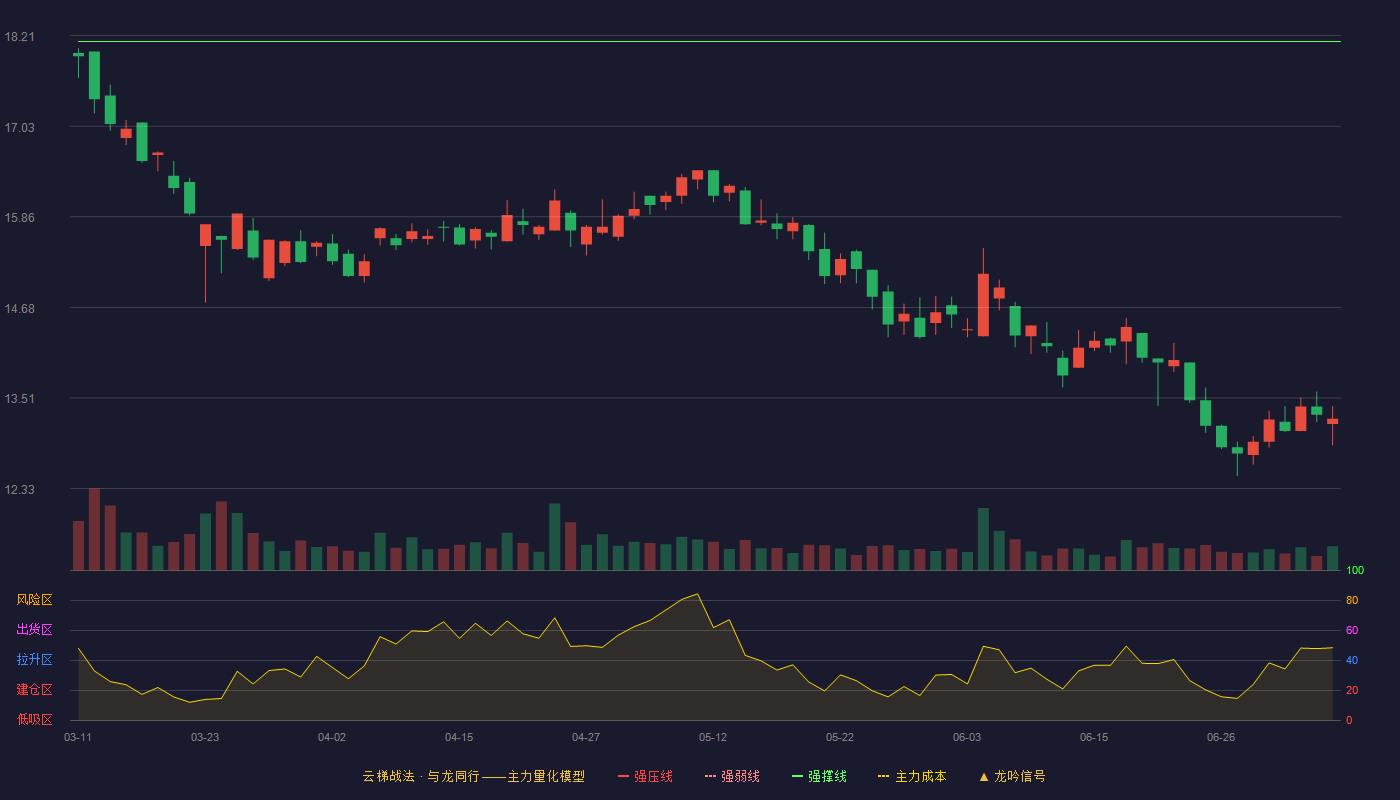Click the 18.21 price axis label
Image resolution: width=1400 pixels, height=800 pixels.
[19, 37]
